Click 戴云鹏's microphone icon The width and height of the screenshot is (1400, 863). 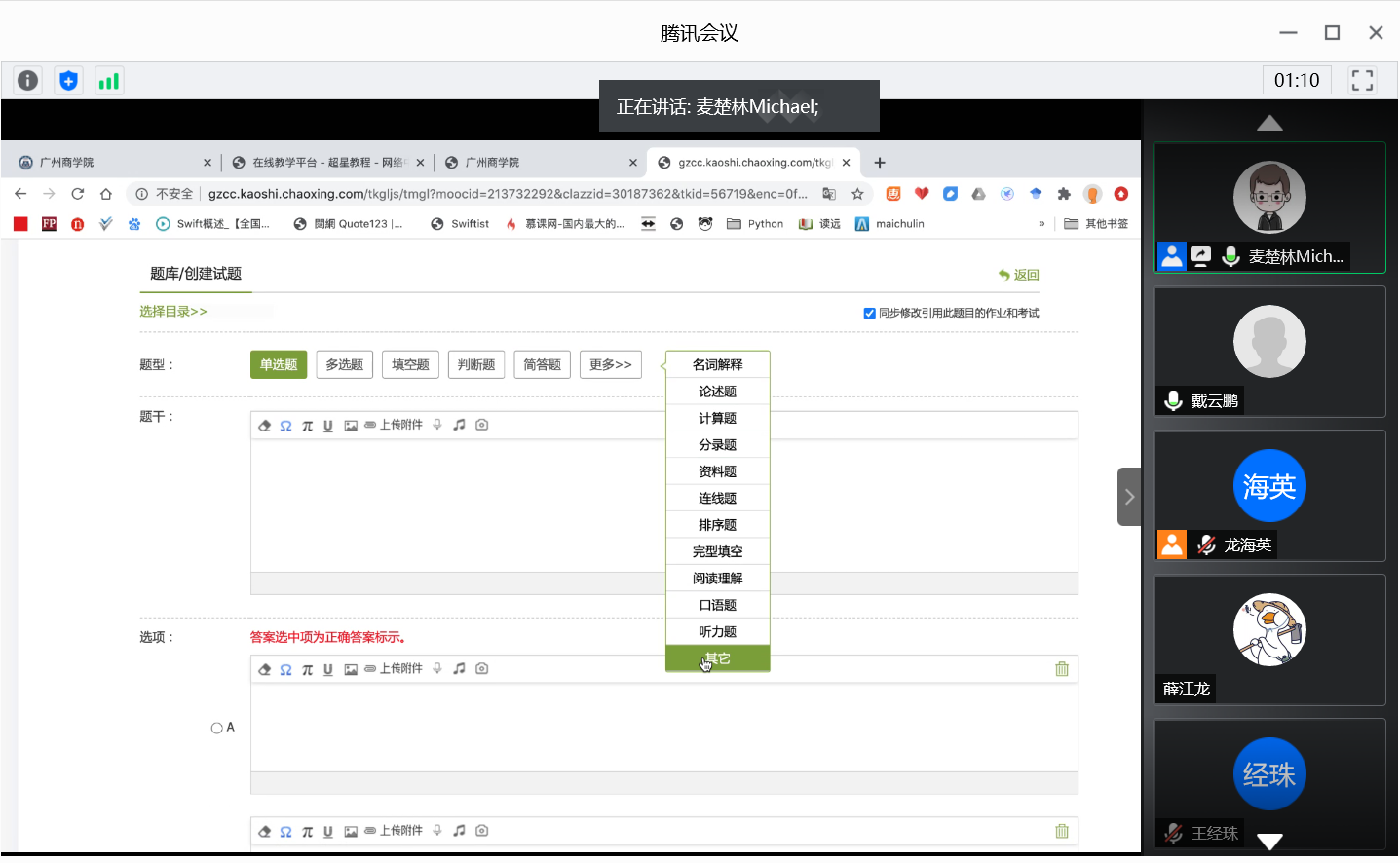[x=1173, y=400]
